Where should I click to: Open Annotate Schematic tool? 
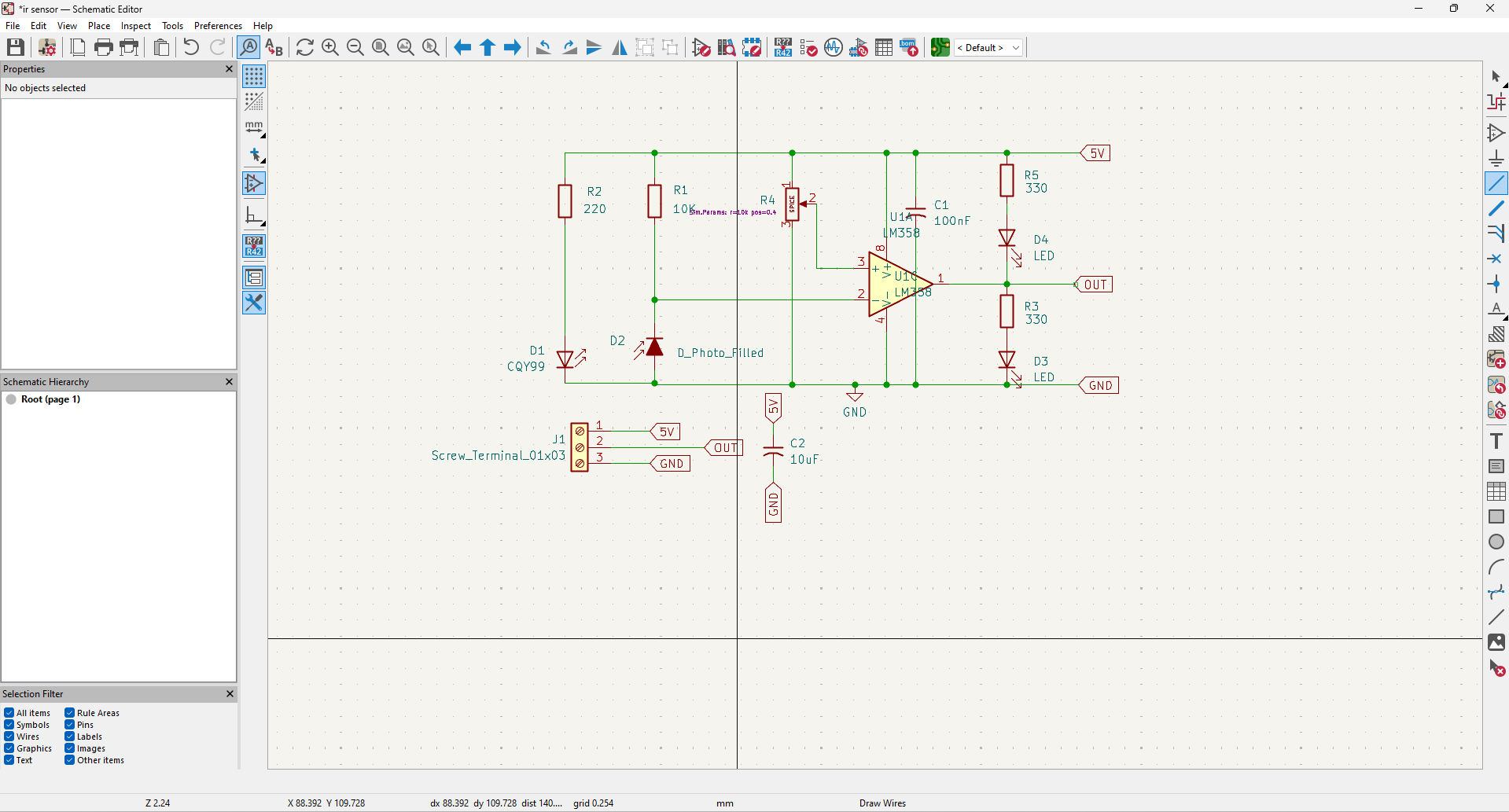coord(783,47)
